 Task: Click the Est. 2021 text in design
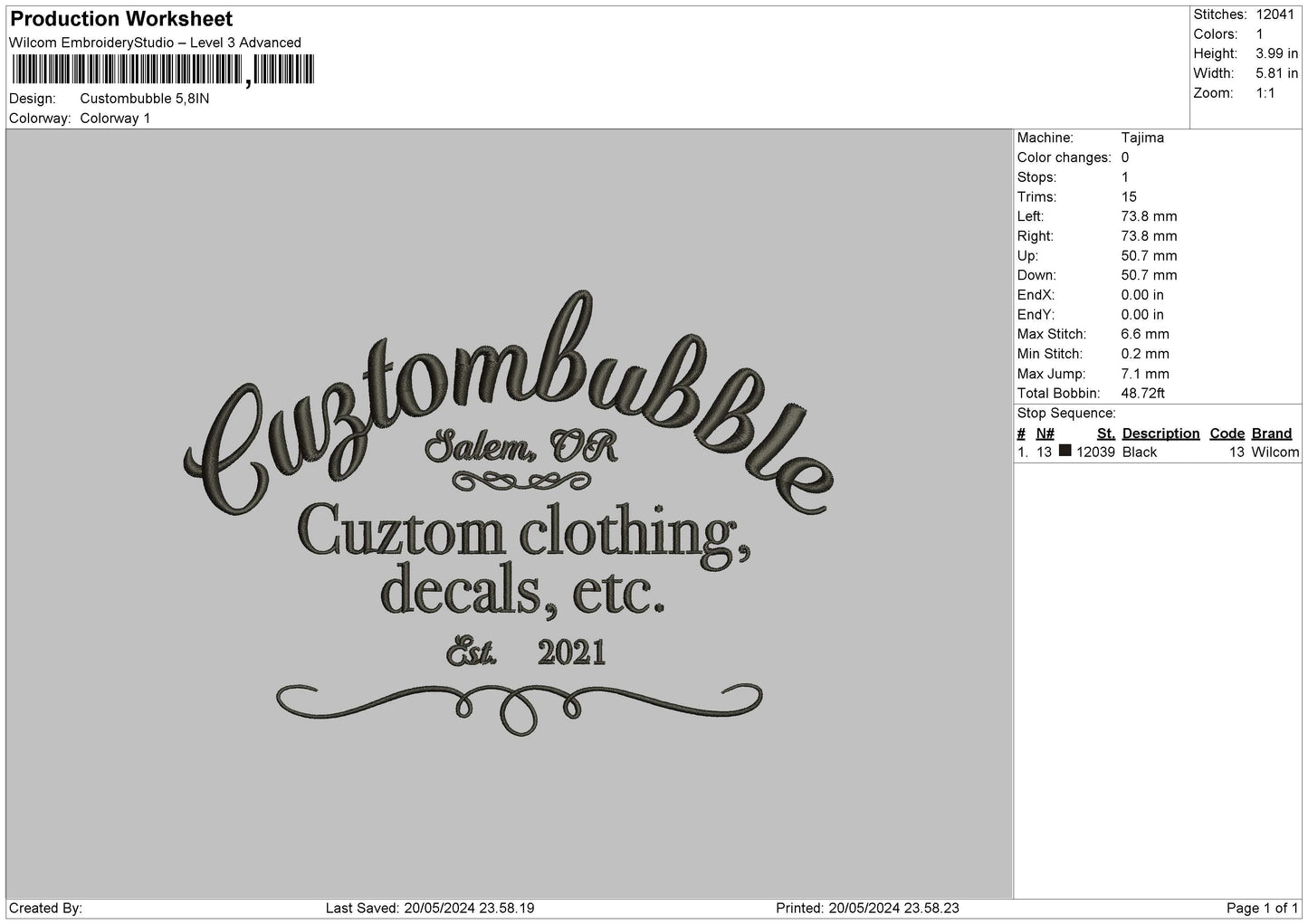527,653
